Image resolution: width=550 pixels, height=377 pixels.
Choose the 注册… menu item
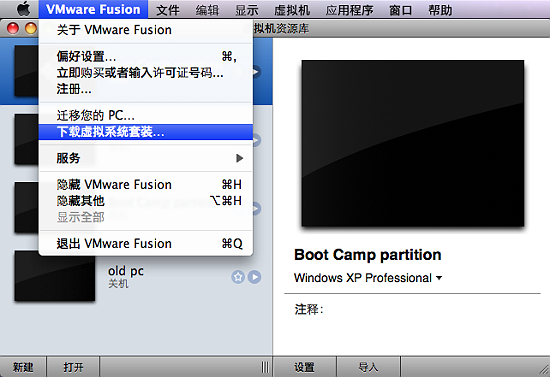pyautogui.click(x=146, y=89)
